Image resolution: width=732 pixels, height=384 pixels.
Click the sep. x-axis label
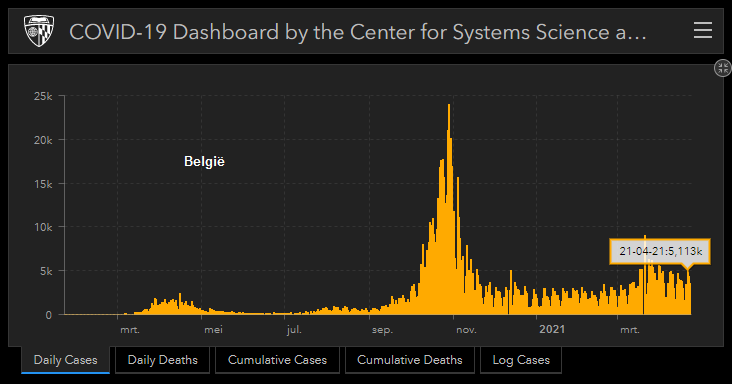(x=382, y=330)
